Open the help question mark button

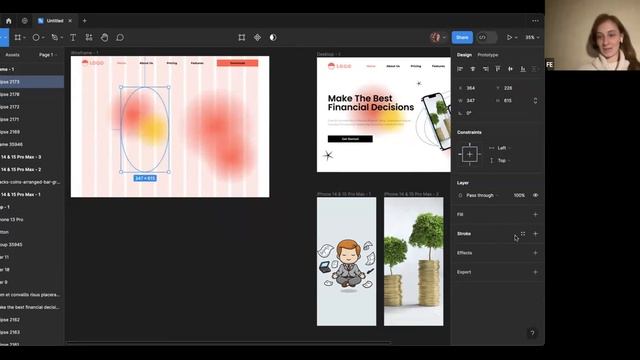tap(532, 333)
